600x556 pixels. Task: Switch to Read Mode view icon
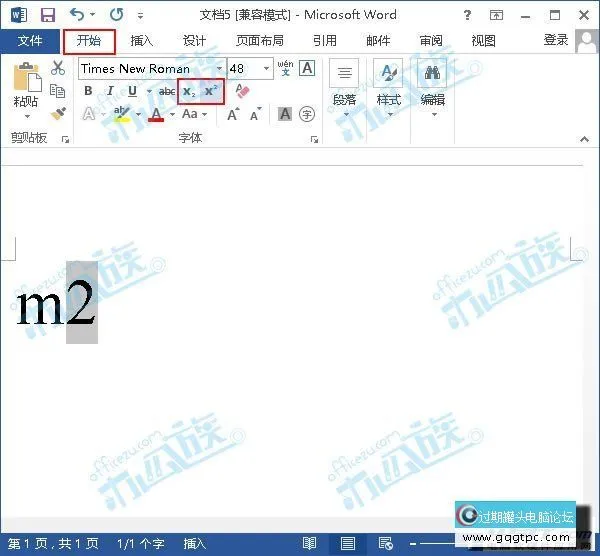click(309, 543)
